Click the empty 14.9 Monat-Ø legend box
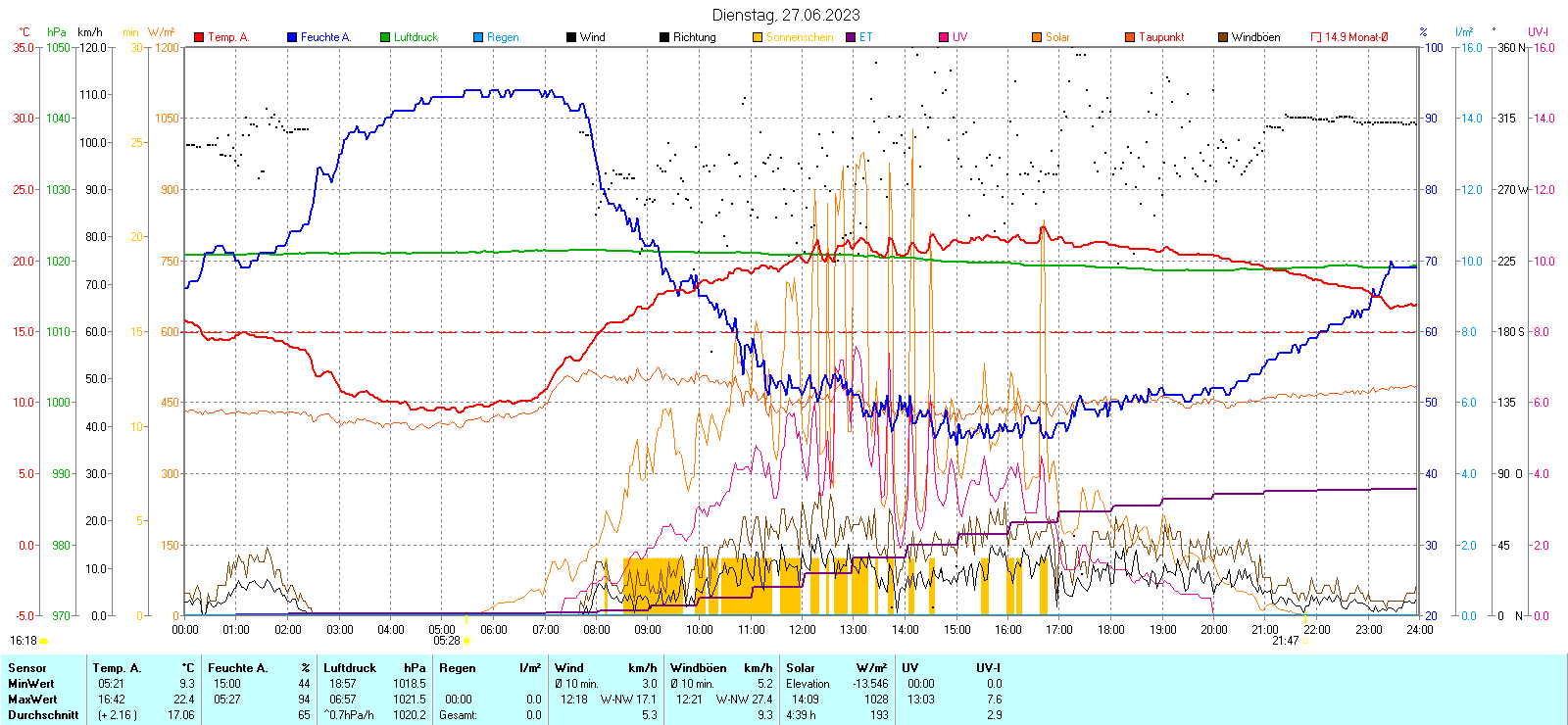Viewport: 1568px width, 725px height. (x=1316, y=37)
